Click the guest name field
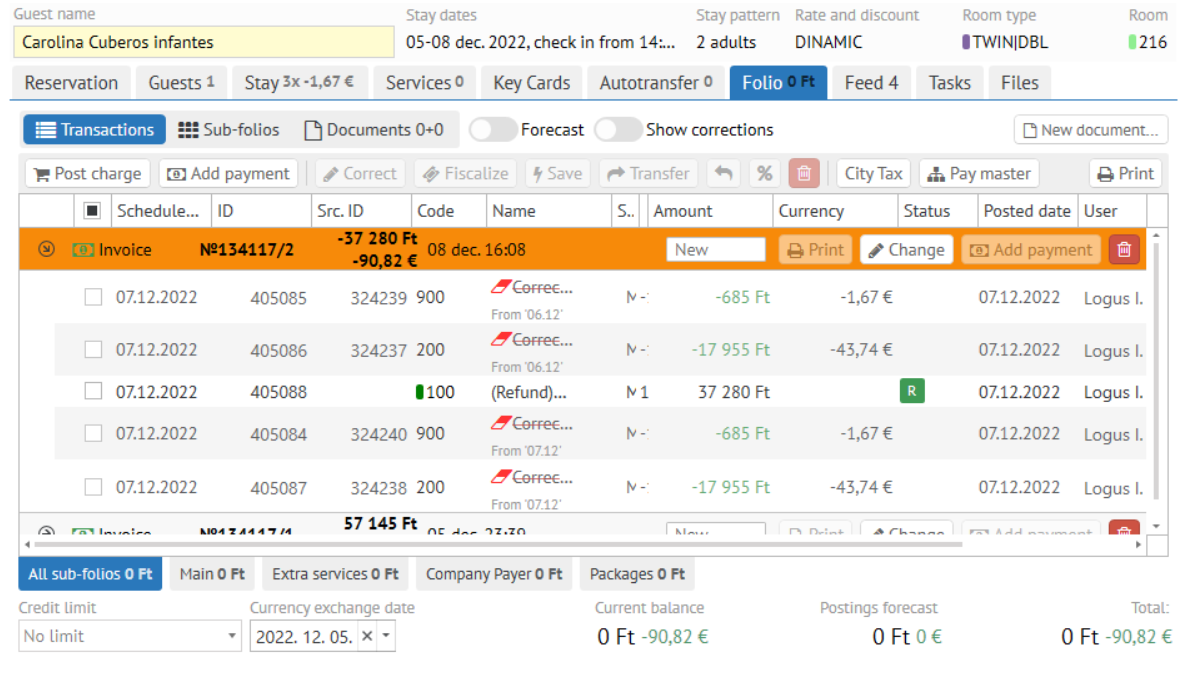The image size is (1189, 673). pyautogui.click(x=204, y=42)
